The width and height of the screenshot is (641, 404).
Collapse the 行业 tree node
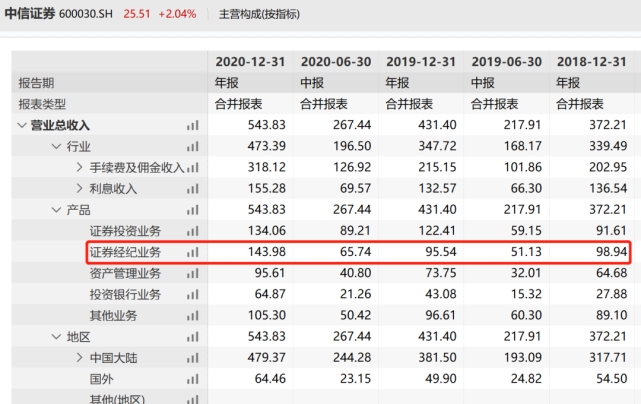[x=56, y=146]
